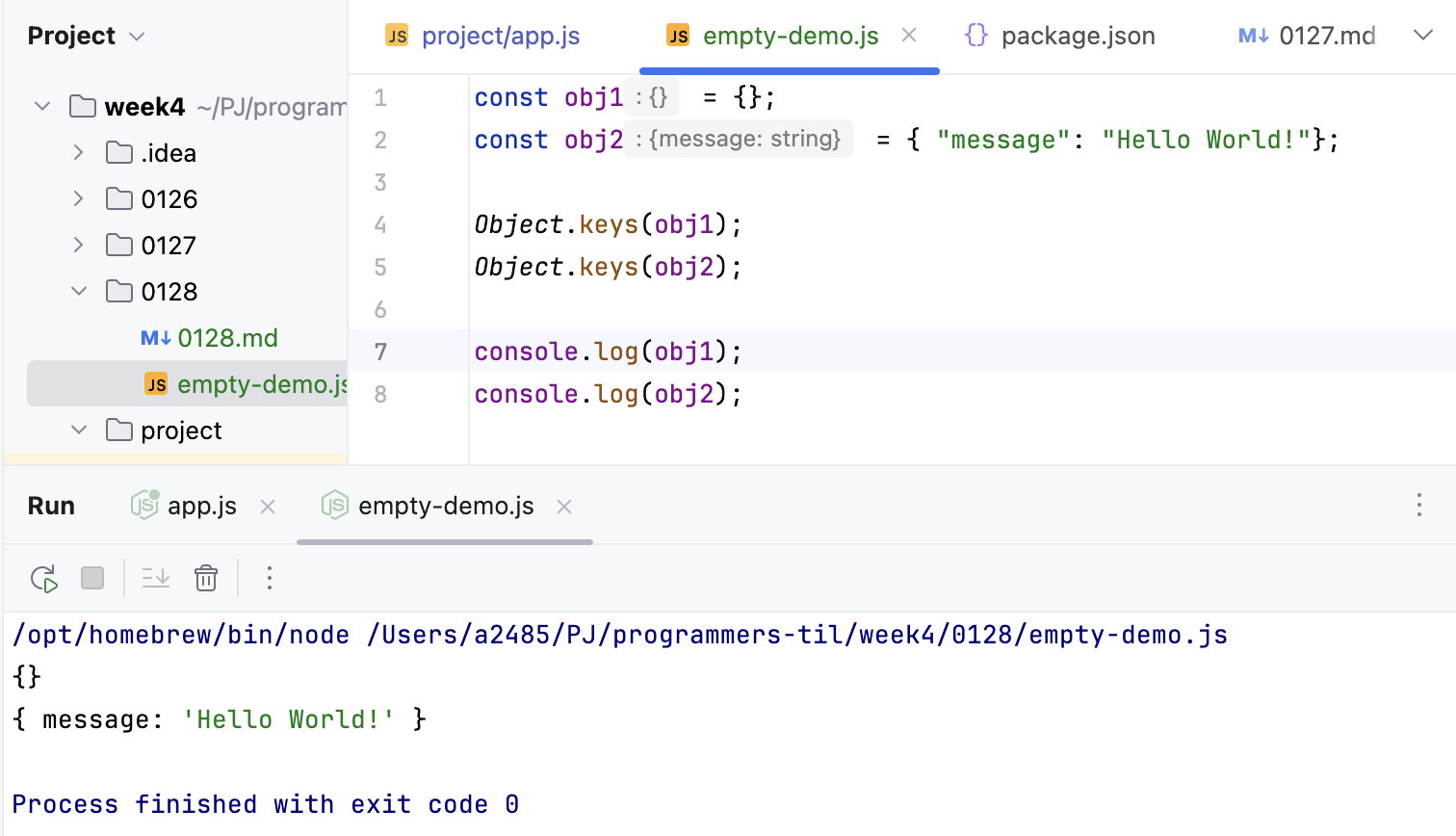Open Project view dropdown

click(x=137, y=37)
